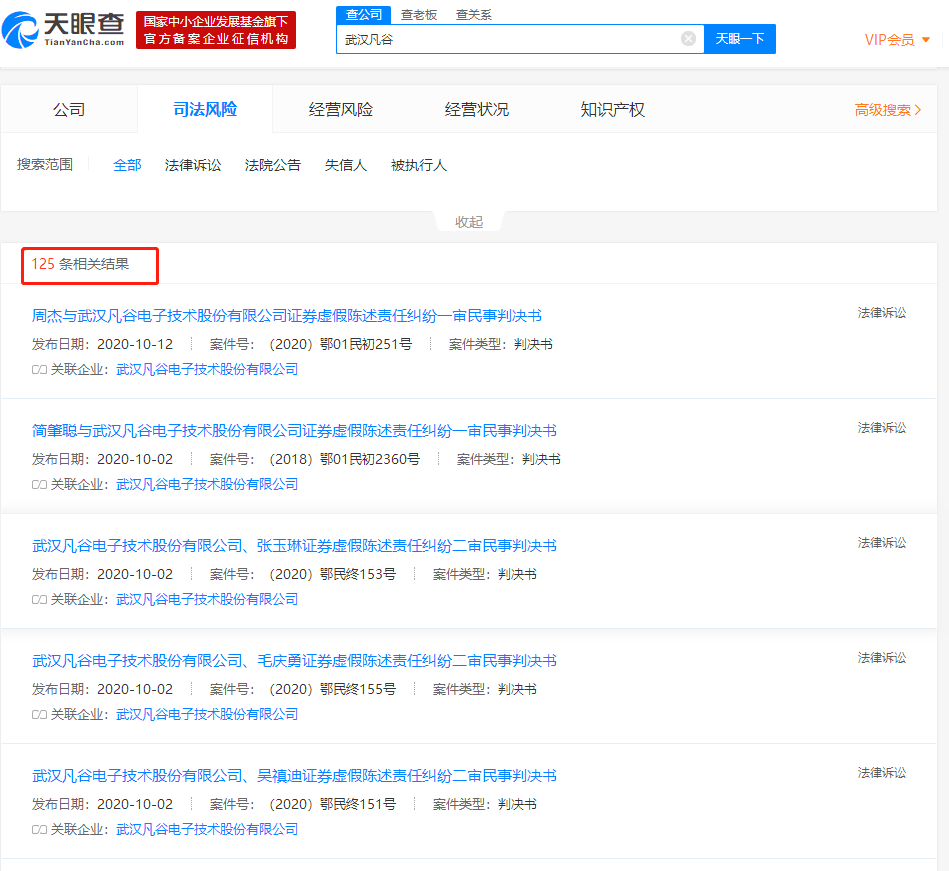949x871 pixels.
Task: Open related company link under case 鄂01民初2360号
Action: click(207, 484)
